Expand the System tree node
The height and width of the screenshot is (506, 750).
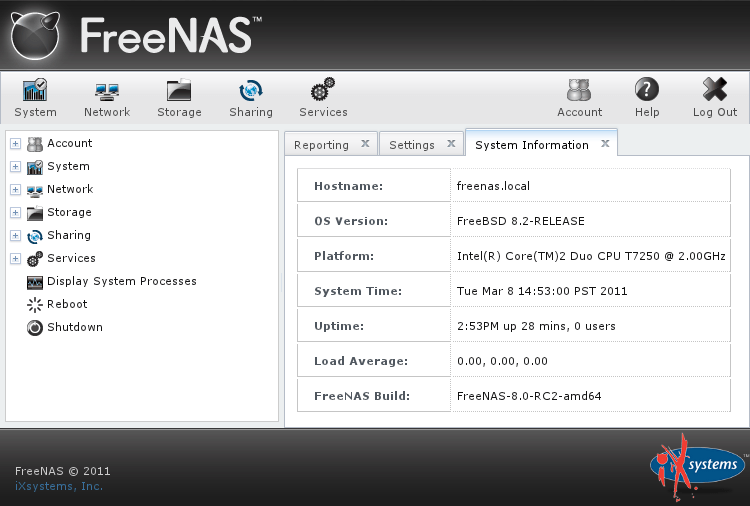pyautogui.click(x=15, y=166)
